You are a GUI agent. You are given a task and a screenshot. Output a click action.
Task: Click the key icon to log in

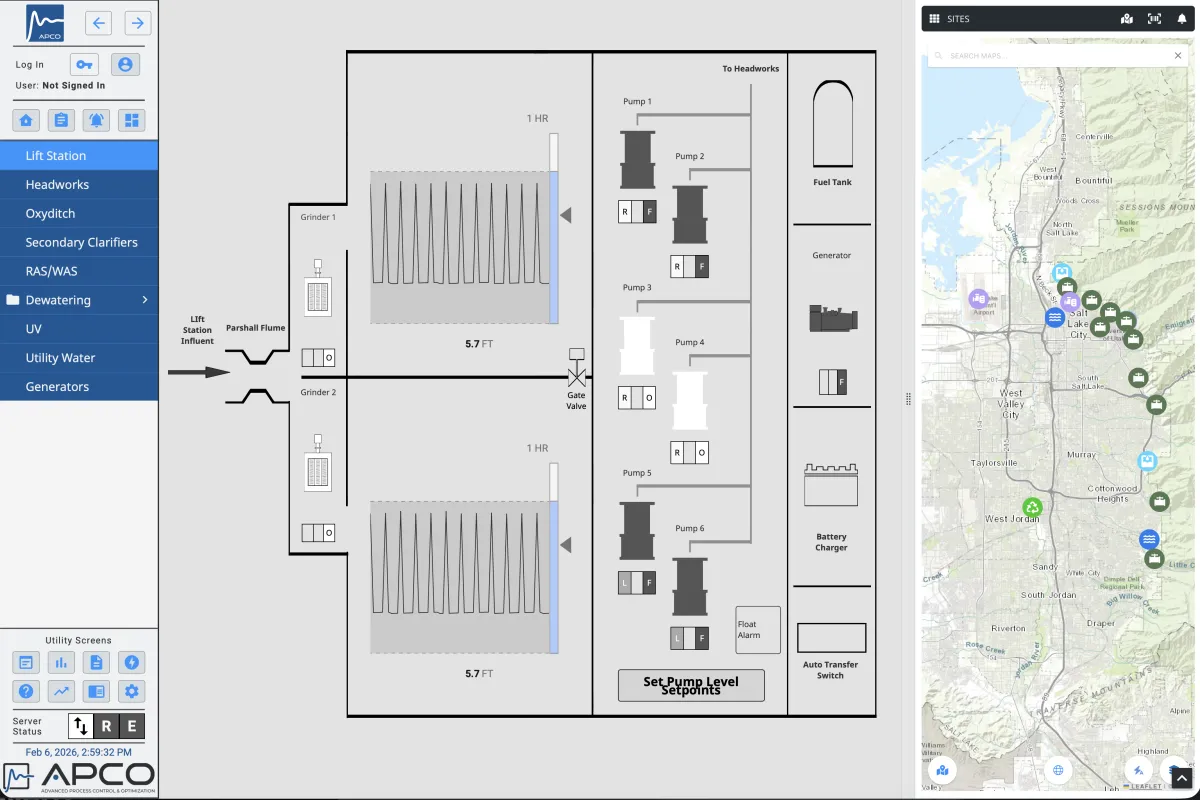click(x=84, y=64)
